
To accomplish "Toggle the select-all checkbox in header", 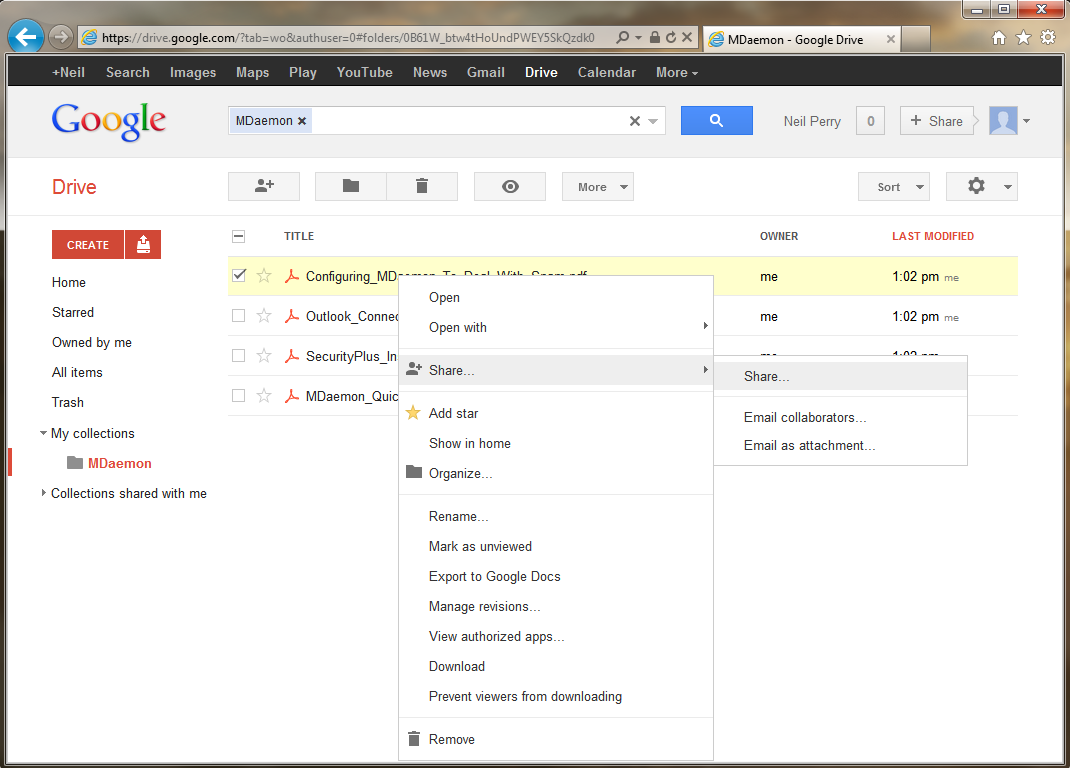I will point(238,236).
